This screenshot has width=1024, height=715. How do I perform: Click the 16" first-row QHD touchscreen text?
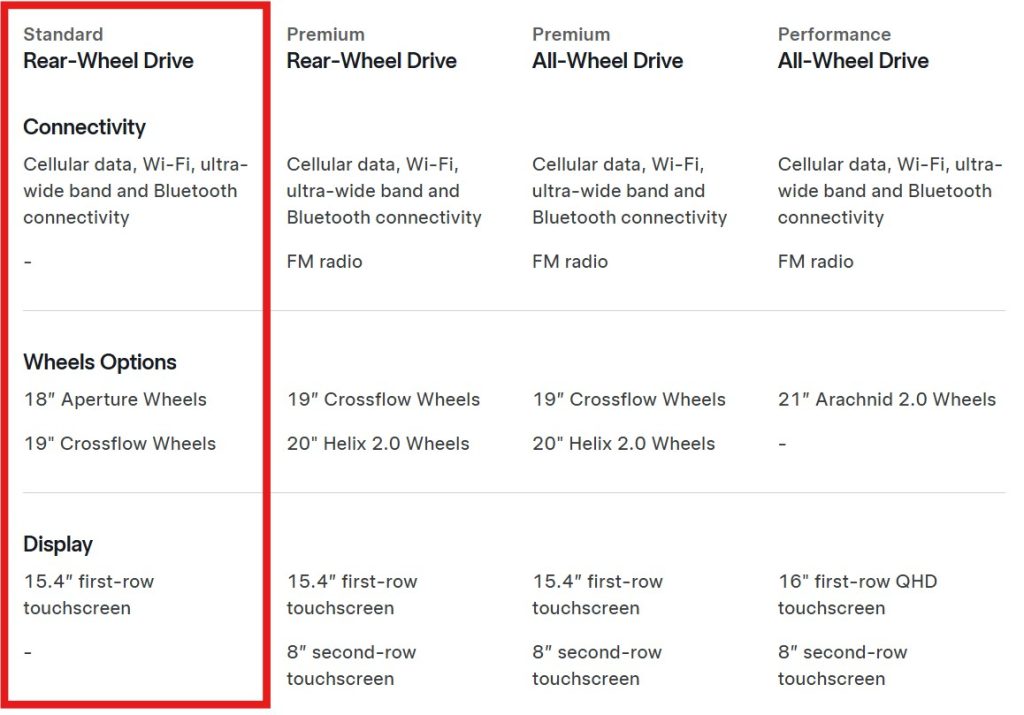click(857, 594)
